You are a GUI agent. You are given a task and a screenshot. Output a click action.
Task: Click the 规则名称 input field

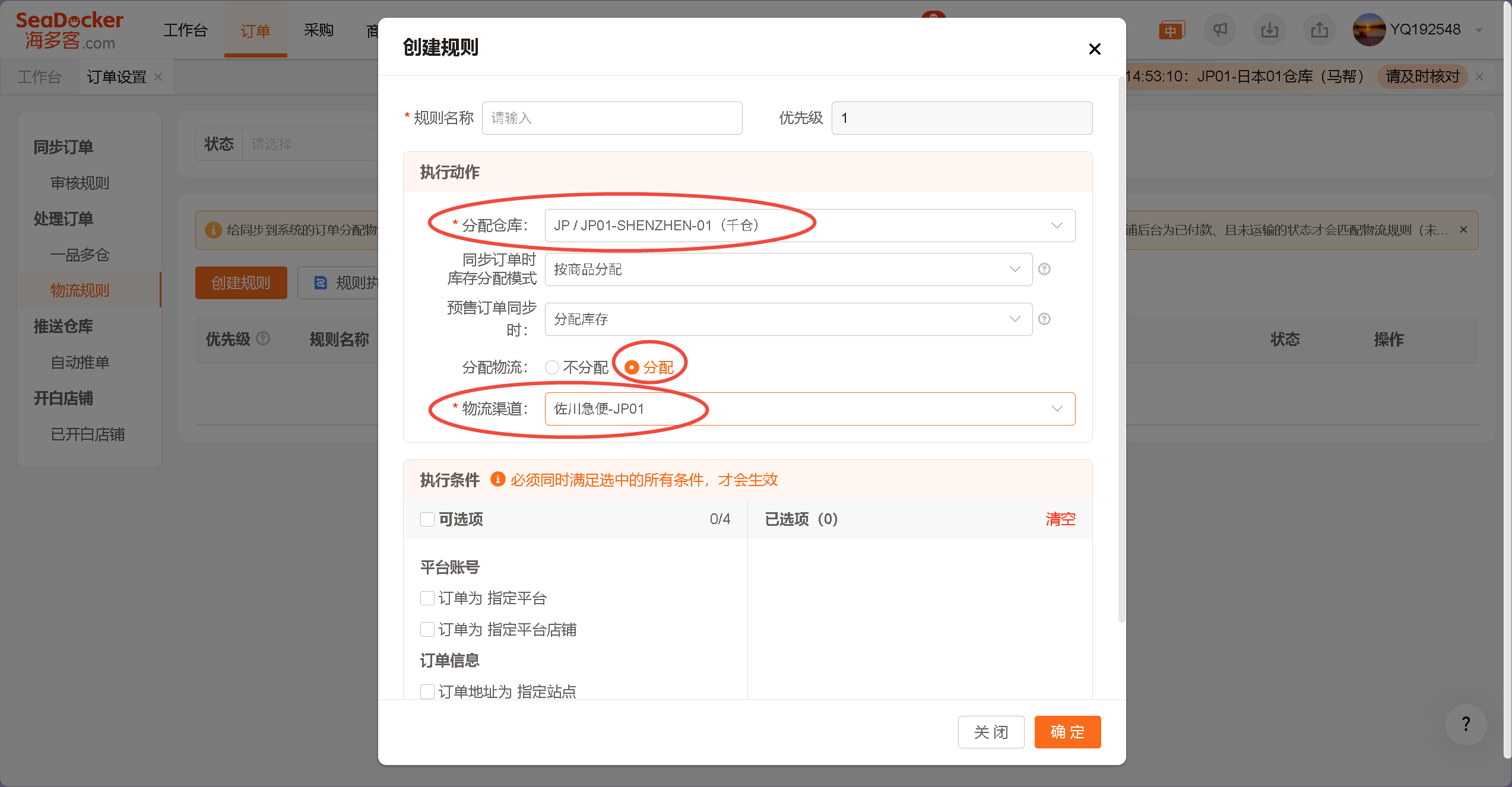[611, 118]
